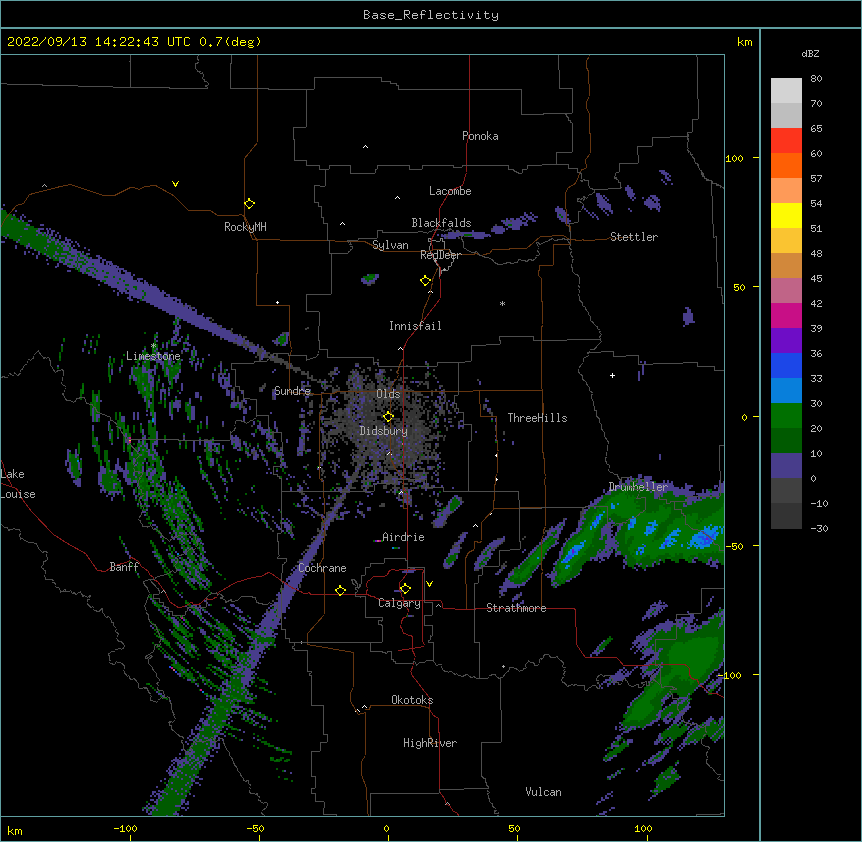Click the Didsbury label
The image size is (862, 842).
click(383, 431)
